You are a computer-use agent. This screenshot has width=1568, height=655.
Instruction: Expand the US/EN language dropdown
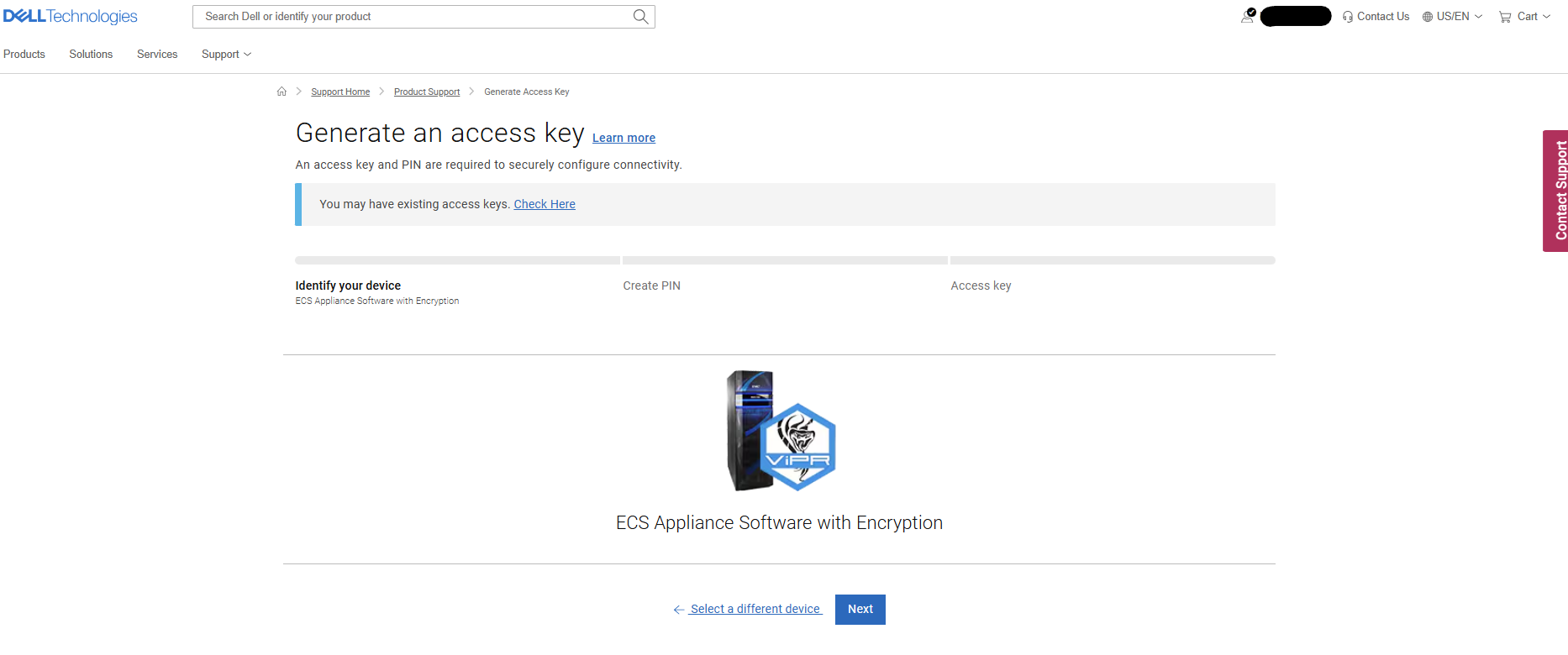coord(1478,17)
